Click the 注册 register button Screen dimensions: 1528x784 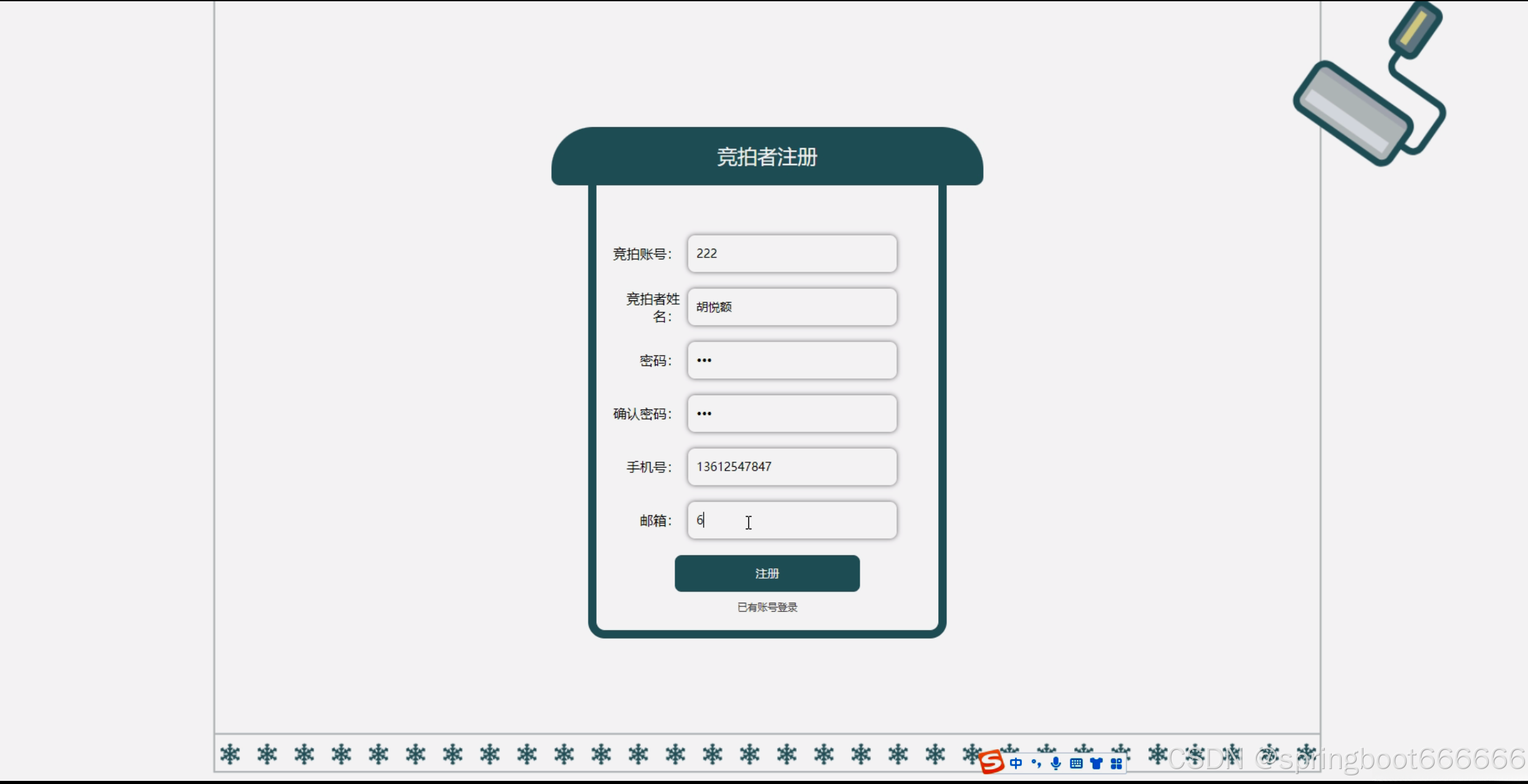767,573
